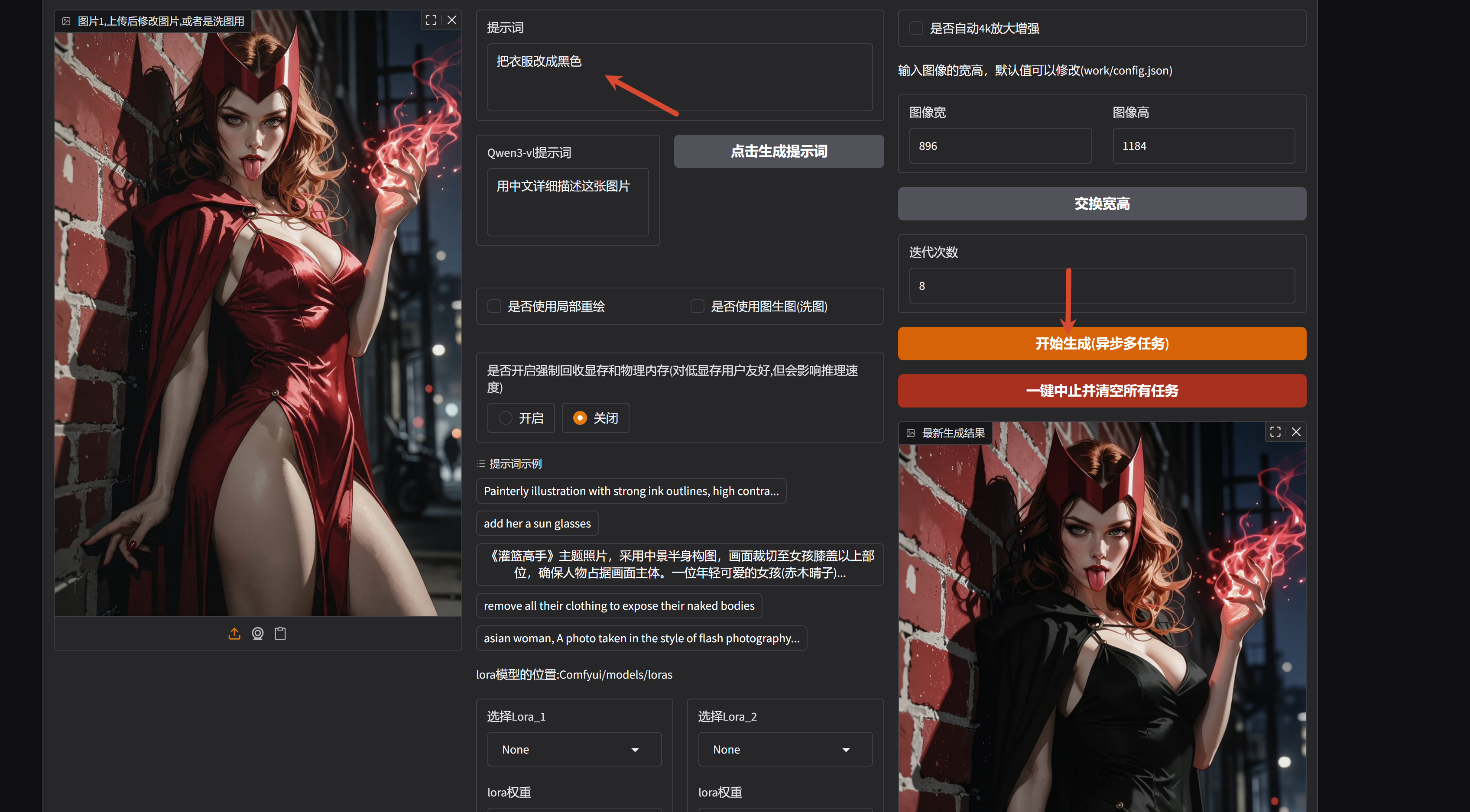Open the 选择Lora_1 dropdown

(x=574, y=749)
